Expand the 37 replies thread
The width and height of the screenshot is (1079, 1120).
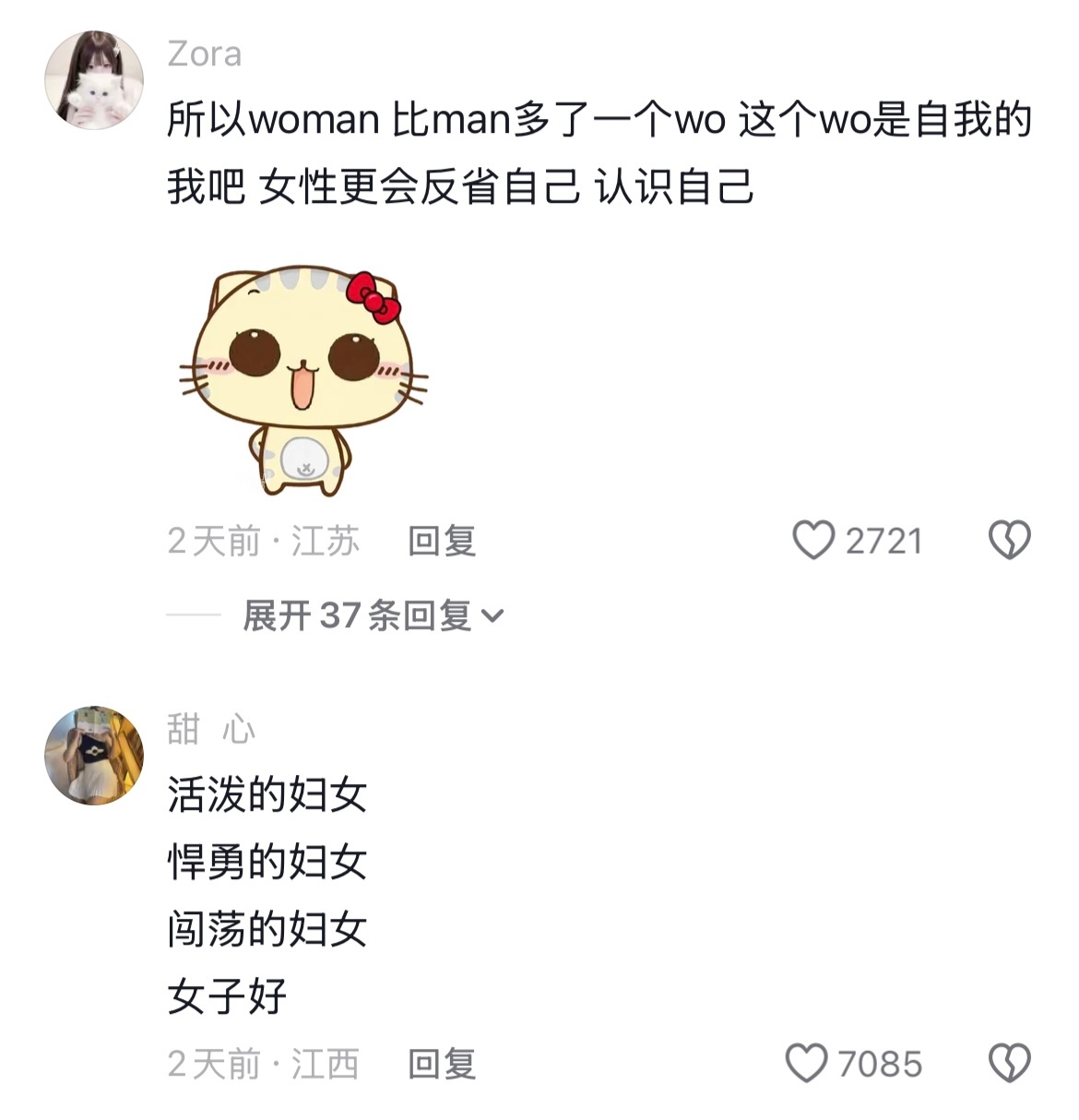click(373, 615)
